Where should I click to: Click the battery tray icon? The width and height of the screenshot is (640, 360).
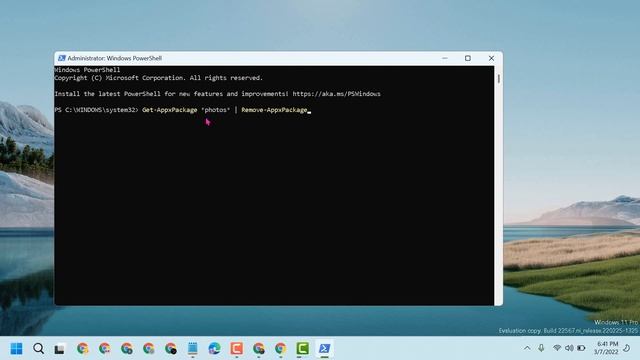[x=581, y=348]
